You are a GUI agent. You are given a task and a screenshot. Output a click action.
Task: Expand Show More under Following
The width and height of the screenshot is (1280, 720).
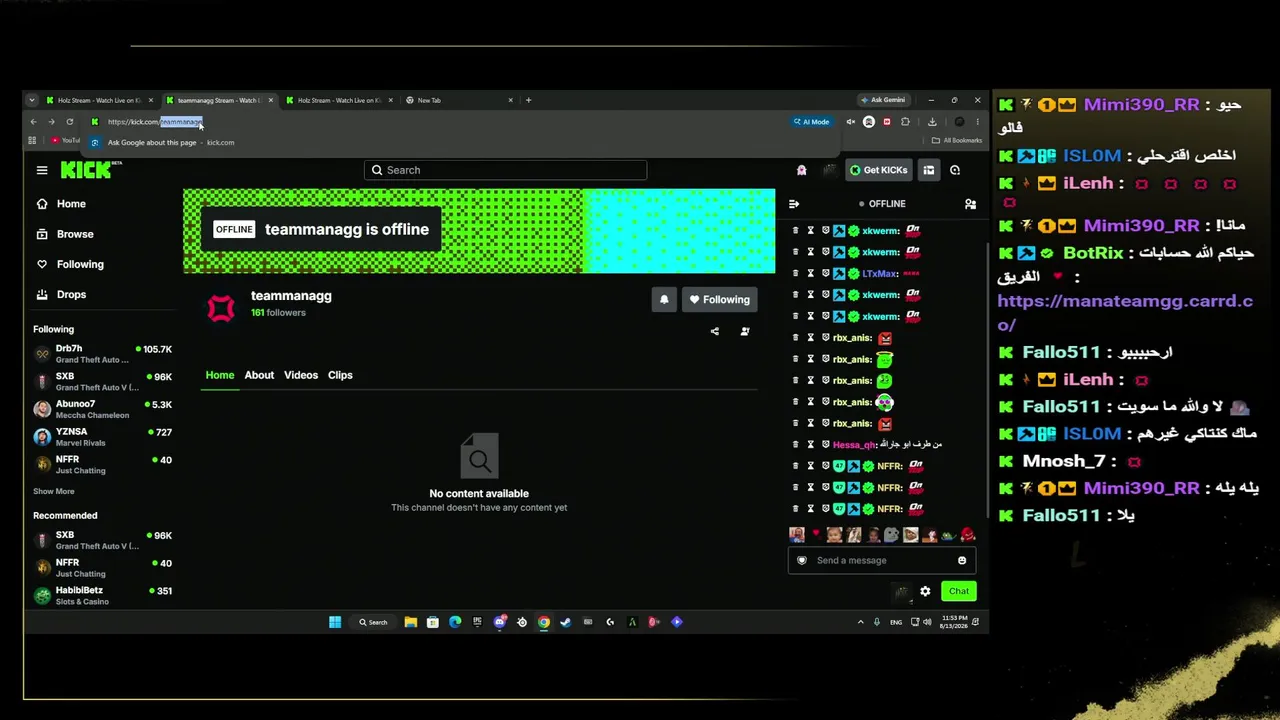click(x=54, y=491)
